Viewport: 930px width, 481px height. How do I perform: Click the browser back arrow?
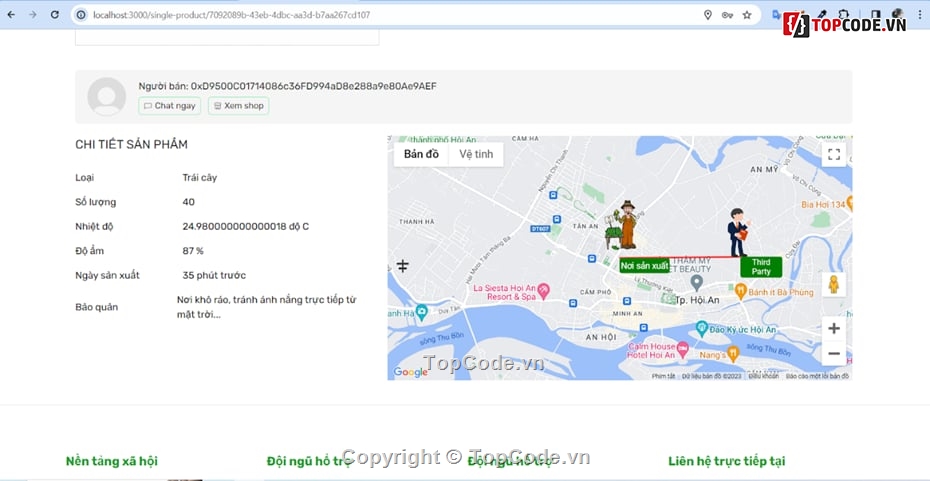(x=11, y=15)
